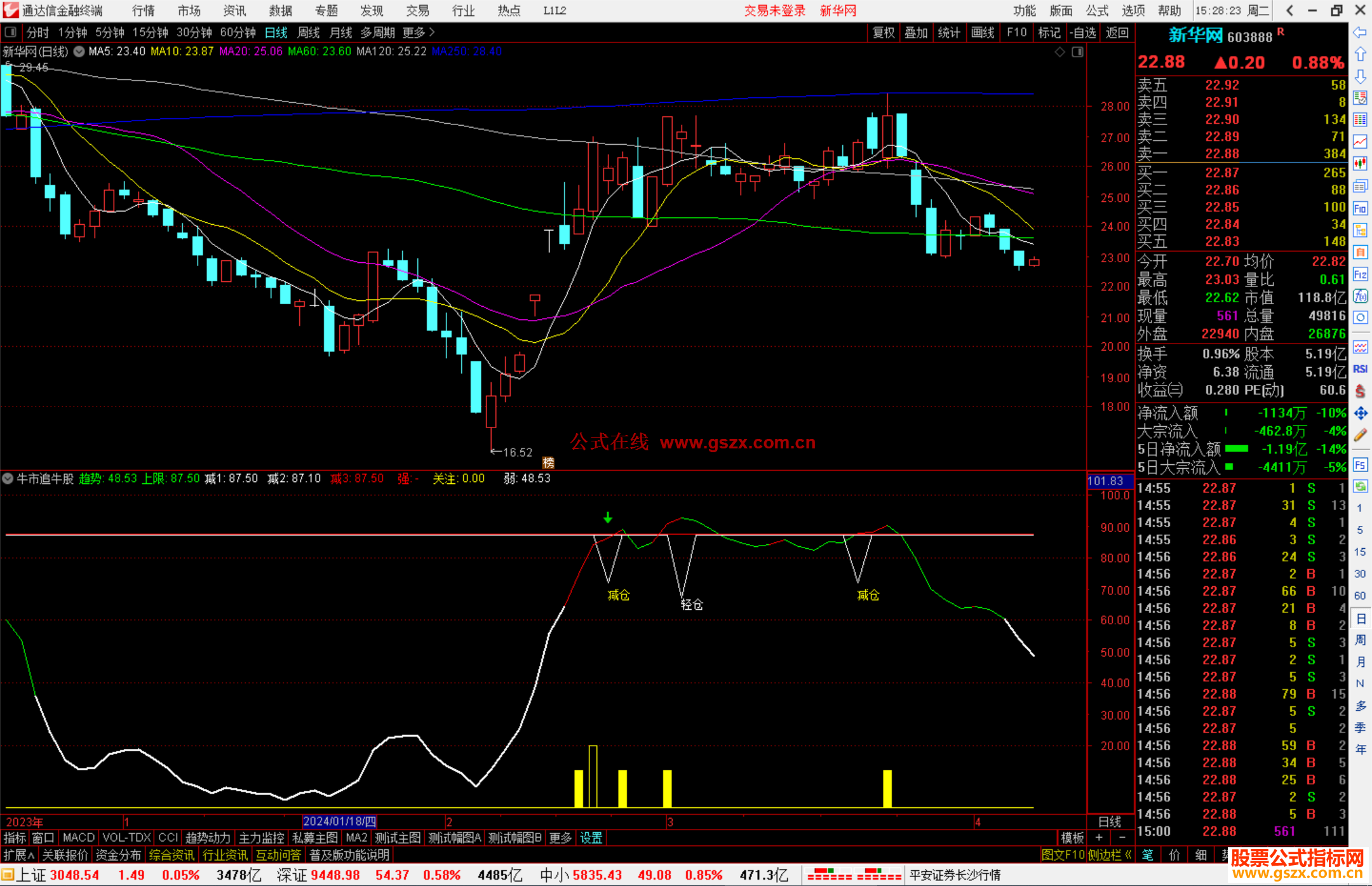The image size is (1372, 886).
Task: Switch to the 周线 period tab
Action: tap(309, 32)
